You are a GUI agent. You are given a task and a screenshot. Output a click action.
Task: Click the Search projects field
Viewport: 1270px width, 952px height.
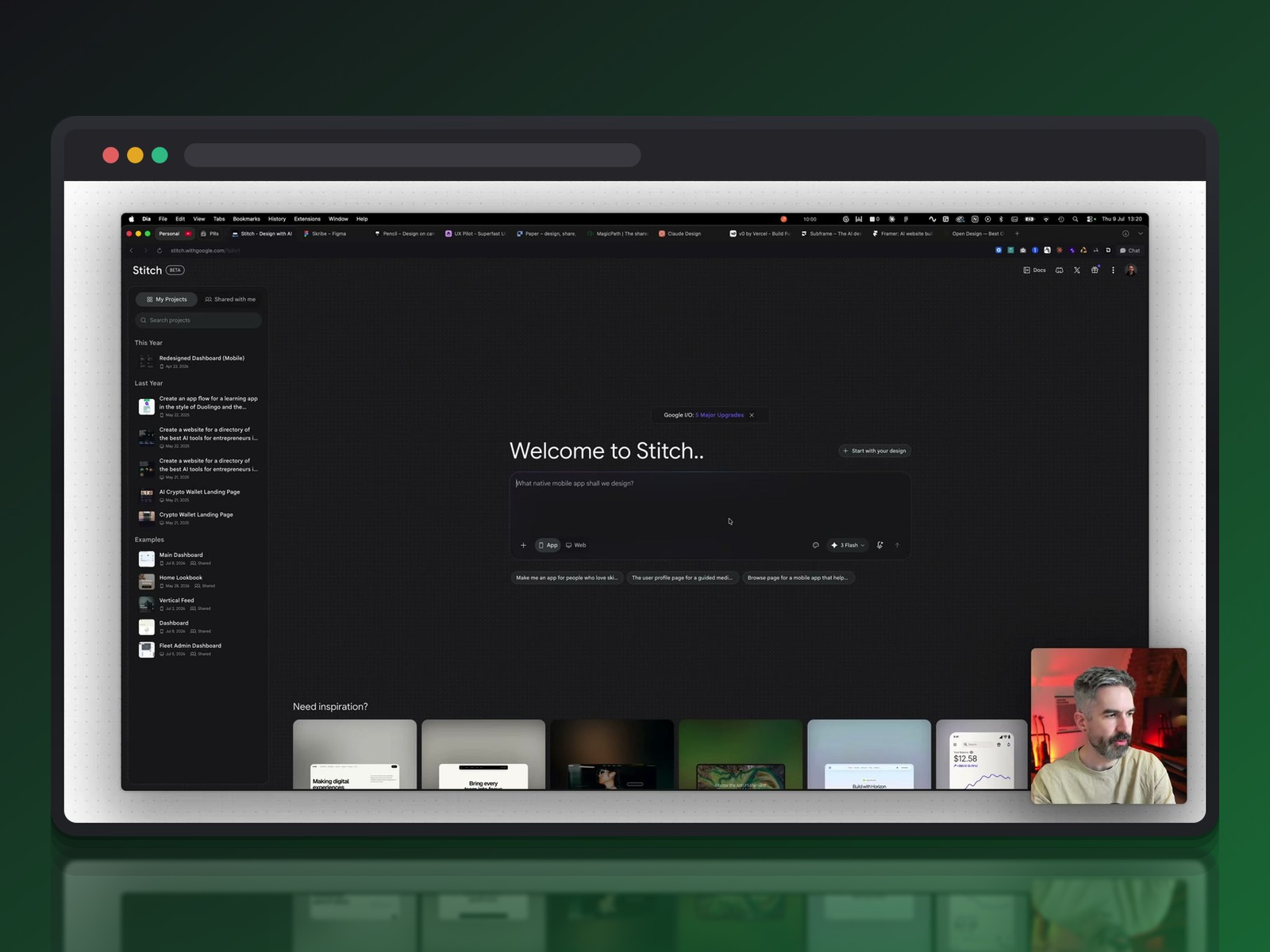tap(198, 321)
